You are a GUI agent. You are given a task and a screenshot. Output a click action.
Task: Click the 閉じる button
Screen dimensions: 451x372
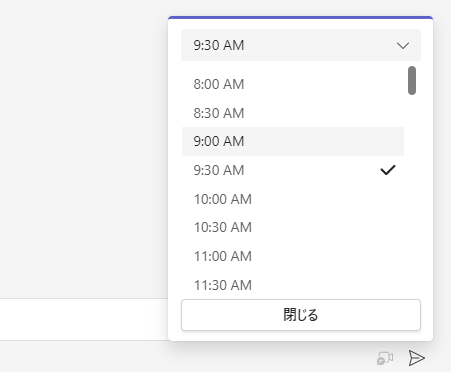tap(301, 315)
